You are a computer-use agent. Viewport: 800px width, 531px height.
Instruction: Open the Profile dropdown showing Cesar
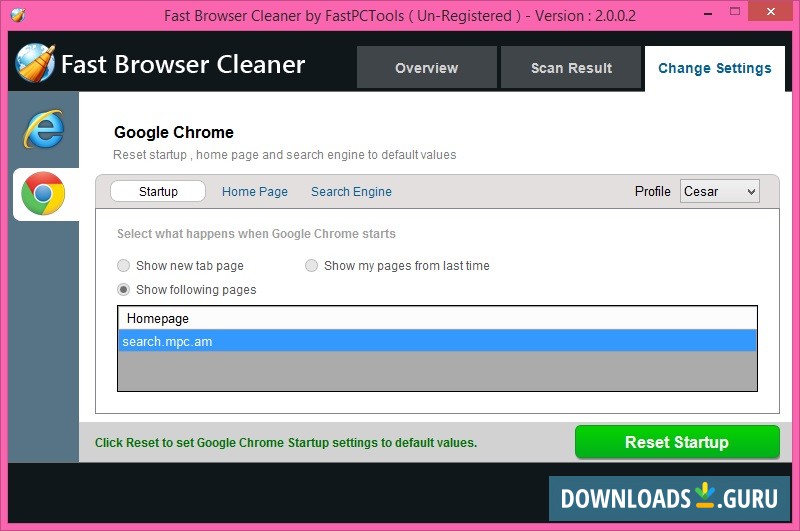pyautogui.click(x=719, y=191)
